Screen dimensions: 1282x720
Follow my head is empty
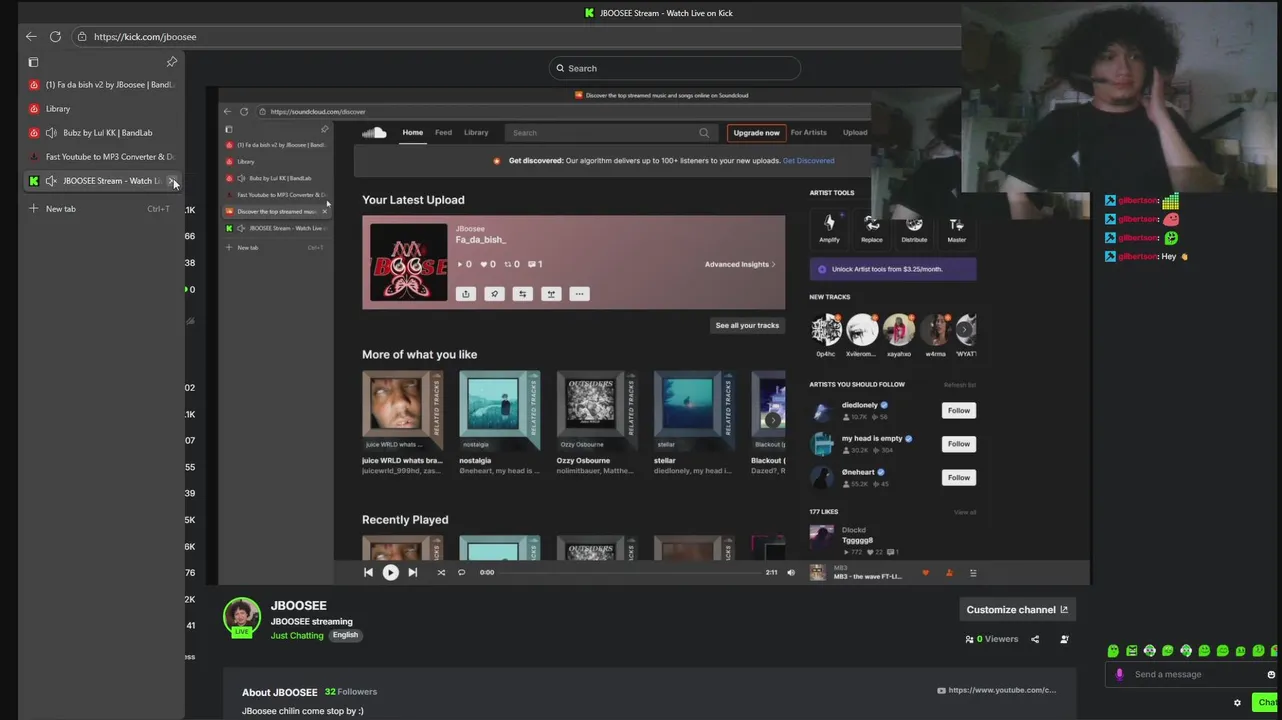pyautogui.click(x=958, y=444)
